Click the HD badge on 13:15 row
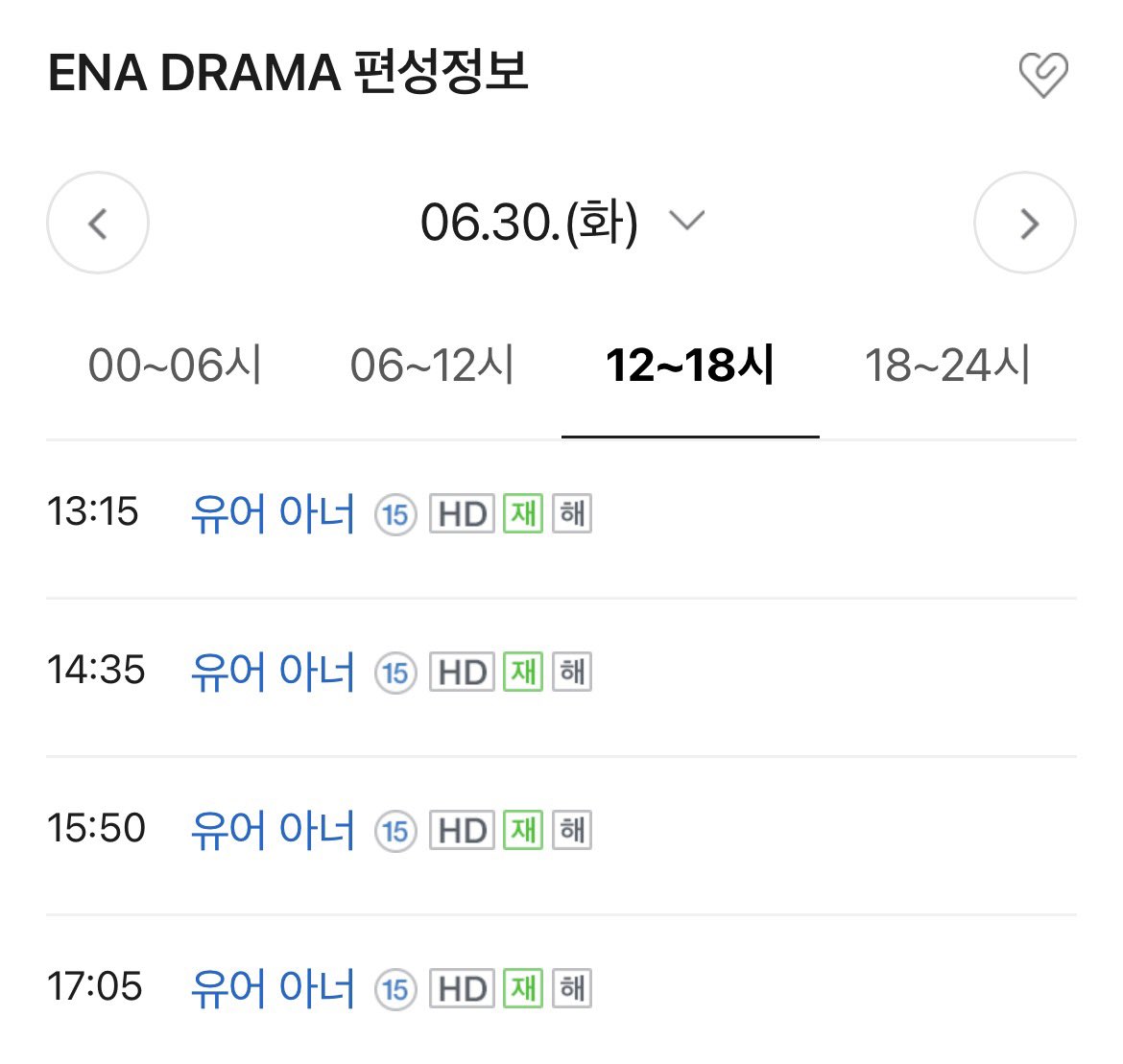The image size is (1123, 1064). click(x=462, y=513)
